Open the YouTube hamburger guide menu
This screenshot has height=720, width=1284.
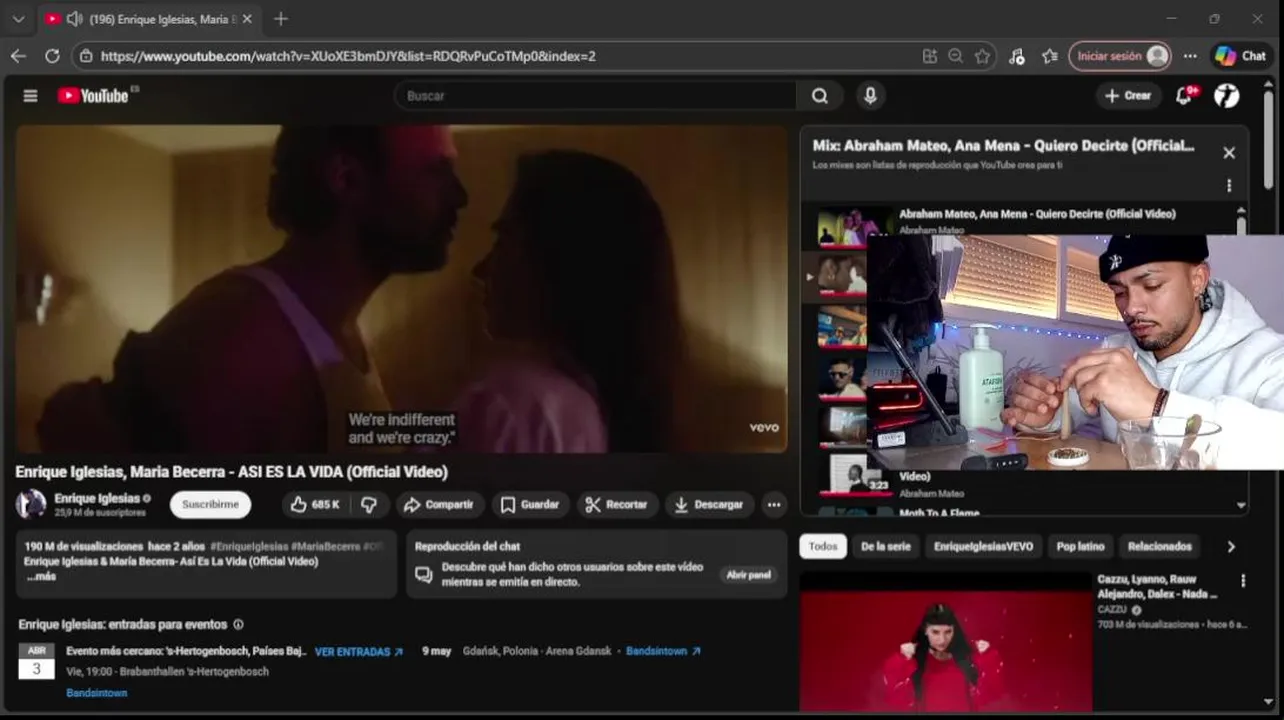[30, 96]
